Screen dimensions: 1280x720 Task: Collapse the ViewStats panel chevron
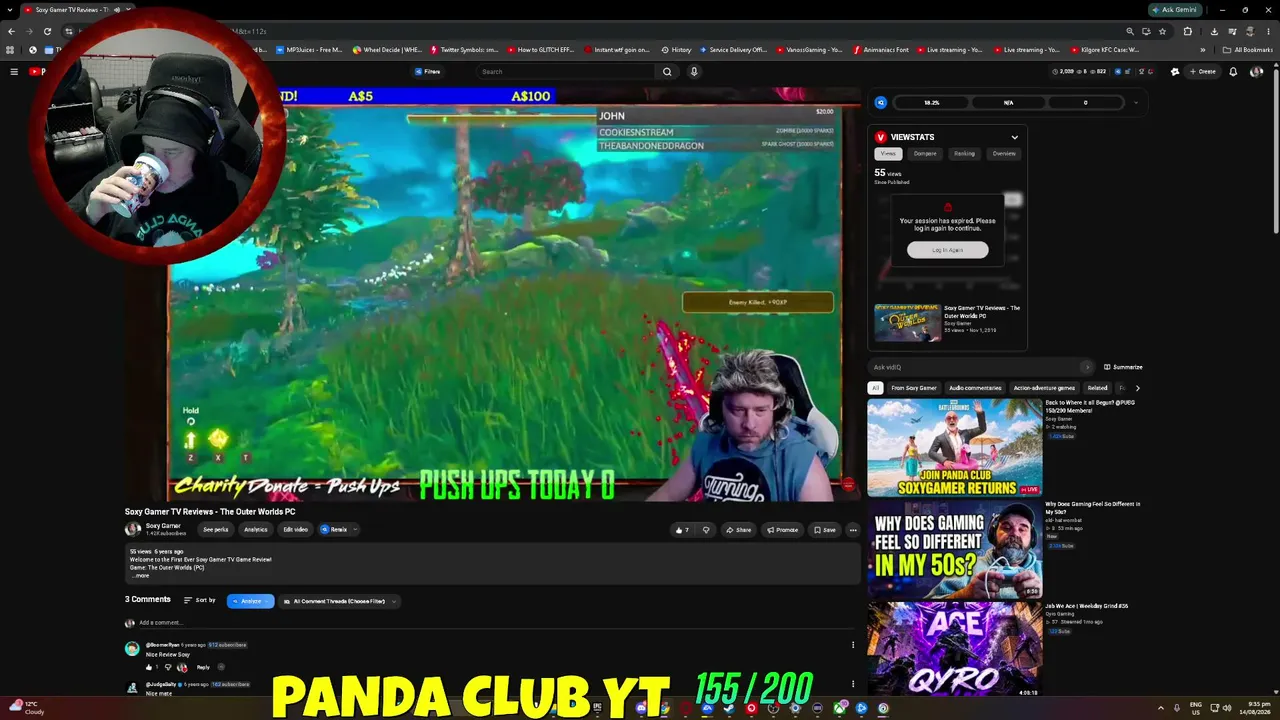[1014, 137]
